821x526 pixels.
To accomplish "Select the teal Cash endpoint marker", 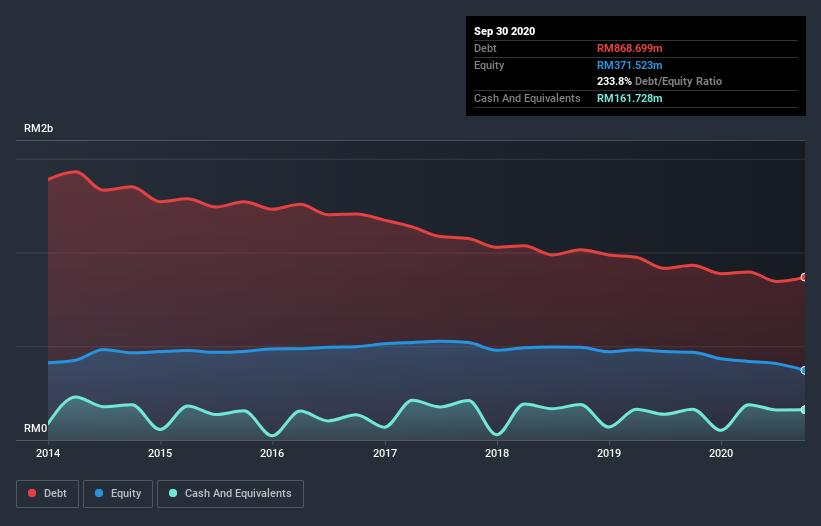I will tap(803, 409).
